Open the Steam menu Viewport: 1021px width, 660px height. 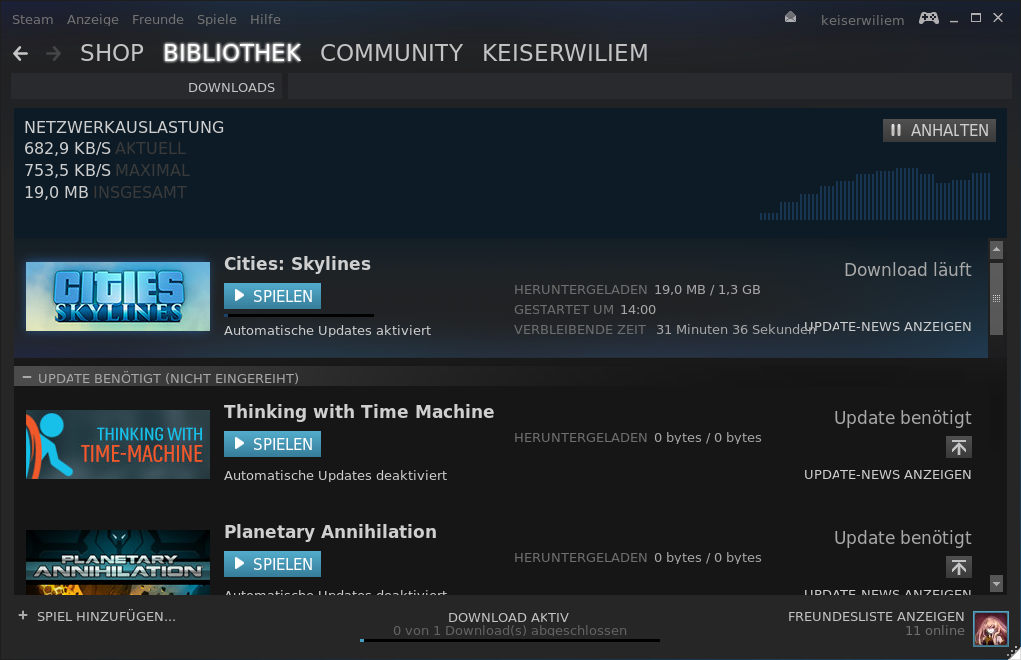[33, 20]
